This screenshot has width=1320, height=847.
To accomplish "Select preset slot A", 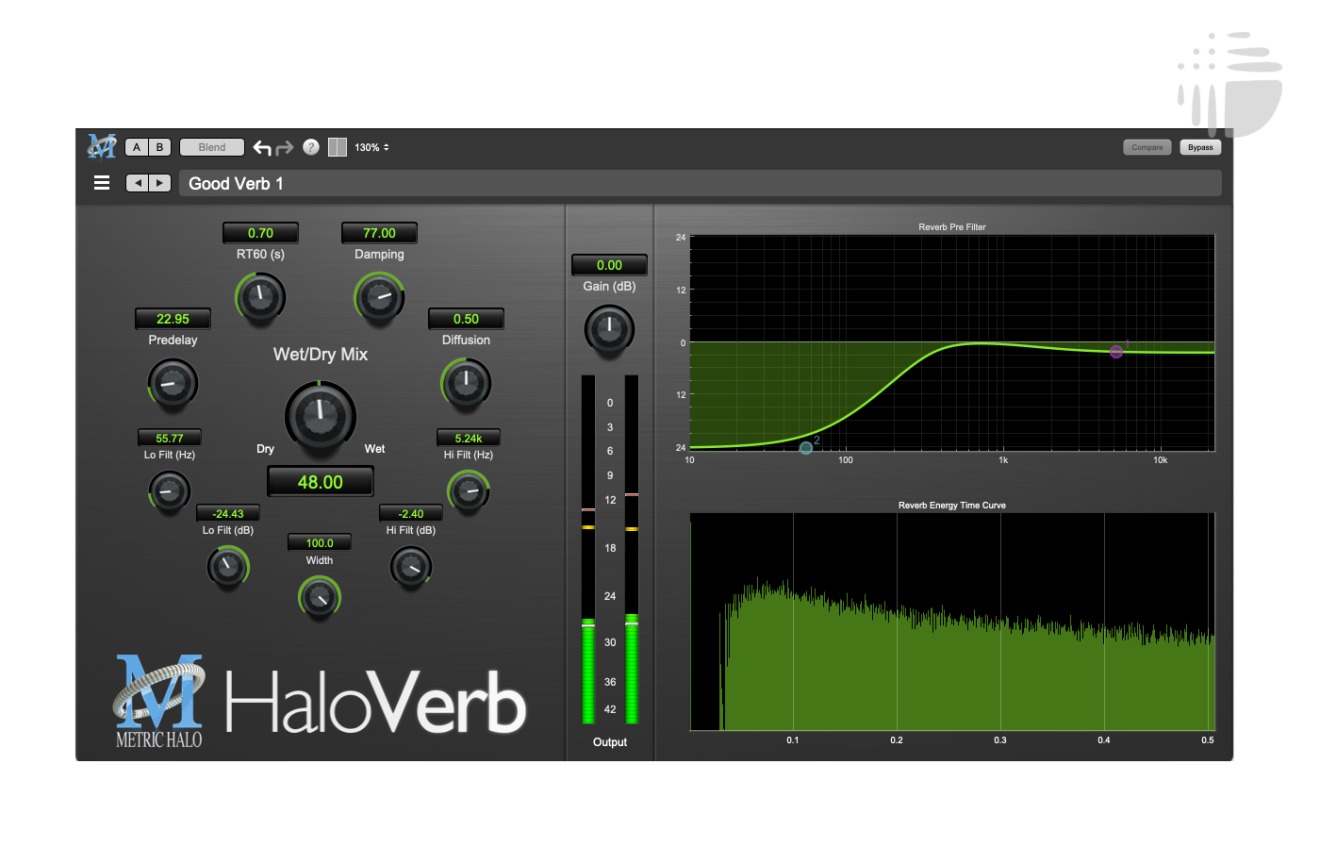I will tap(137, 147).
